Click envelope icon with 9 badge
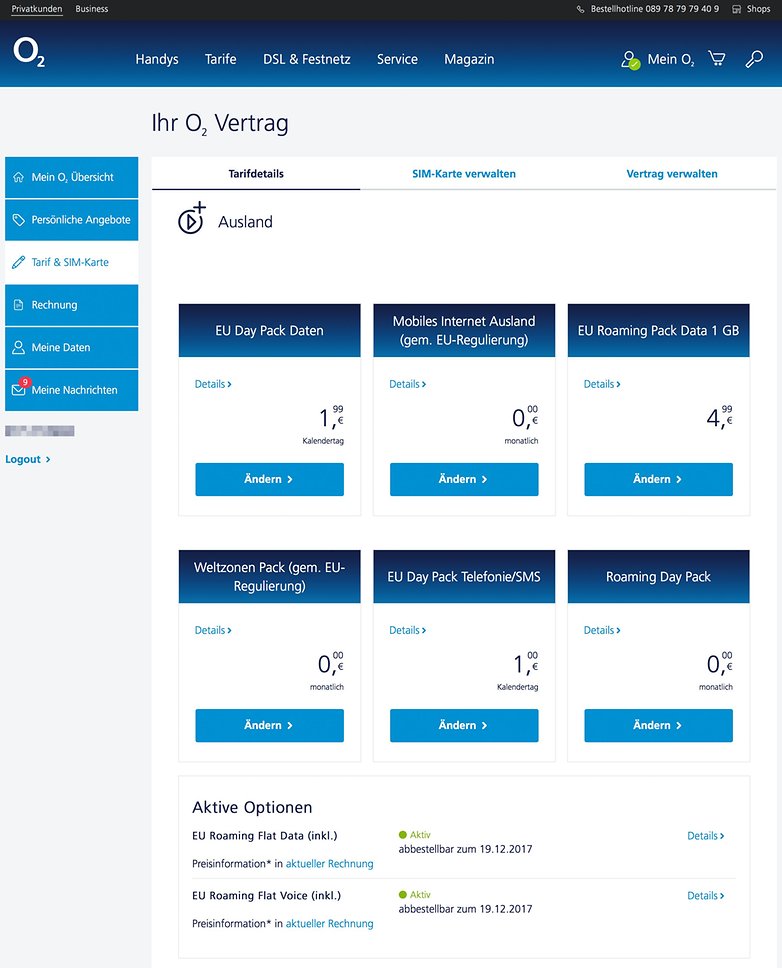The height and width of the screenshot is (968, 782). pyautogui.click(x=20, y=388)
